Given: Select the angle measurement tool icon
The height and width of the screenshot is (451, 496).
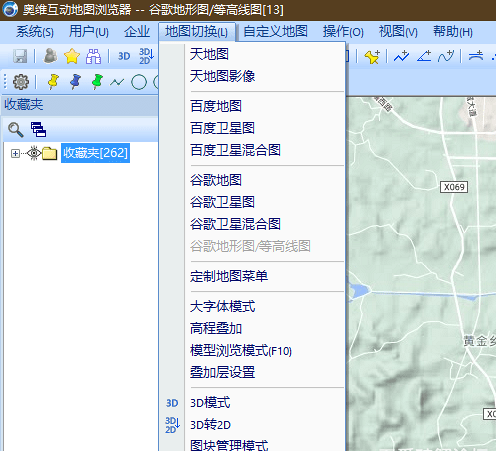Looking at the screenshot, I should point(424,56).
